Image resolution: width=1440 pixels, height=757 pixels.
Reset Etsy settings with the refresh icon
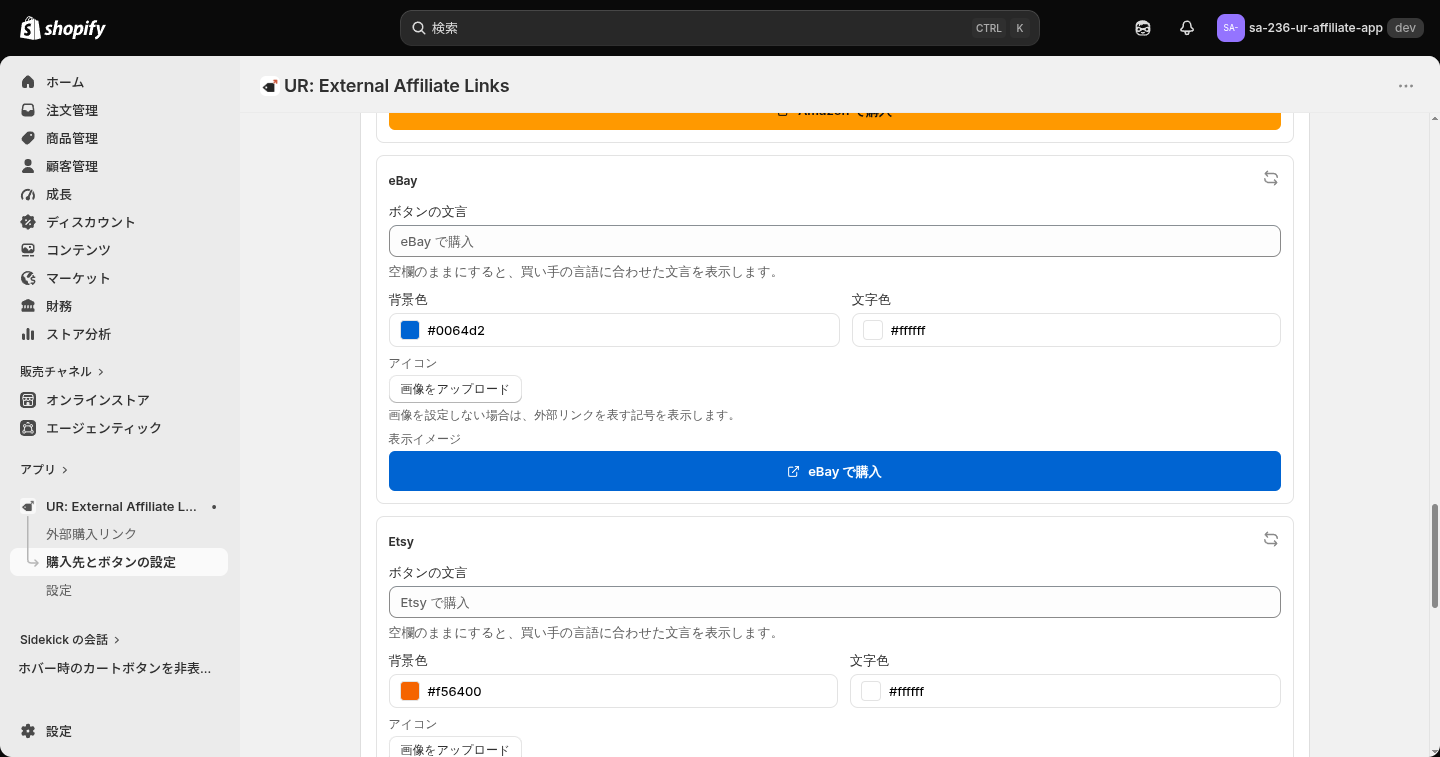tap(1271, 539)
